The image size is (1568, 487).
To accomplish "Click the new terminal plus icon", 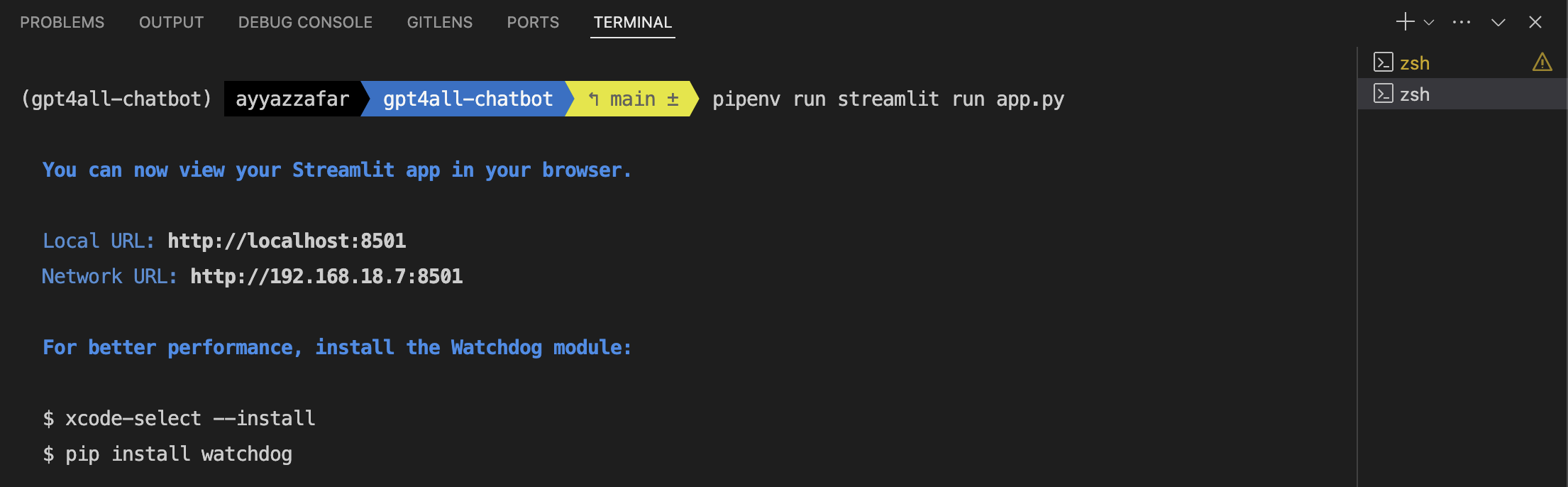I will point(1405,22).
